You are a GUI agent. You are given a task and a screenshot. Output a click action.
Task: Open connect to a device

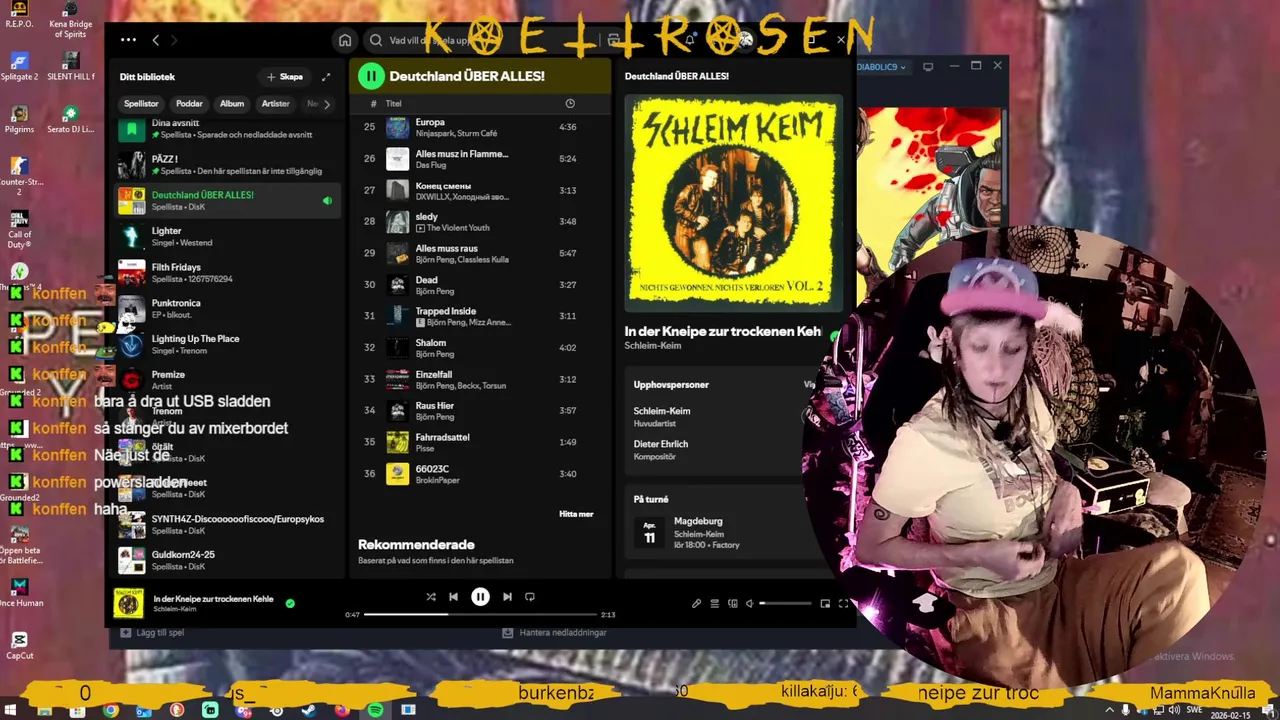pos(732,603)
